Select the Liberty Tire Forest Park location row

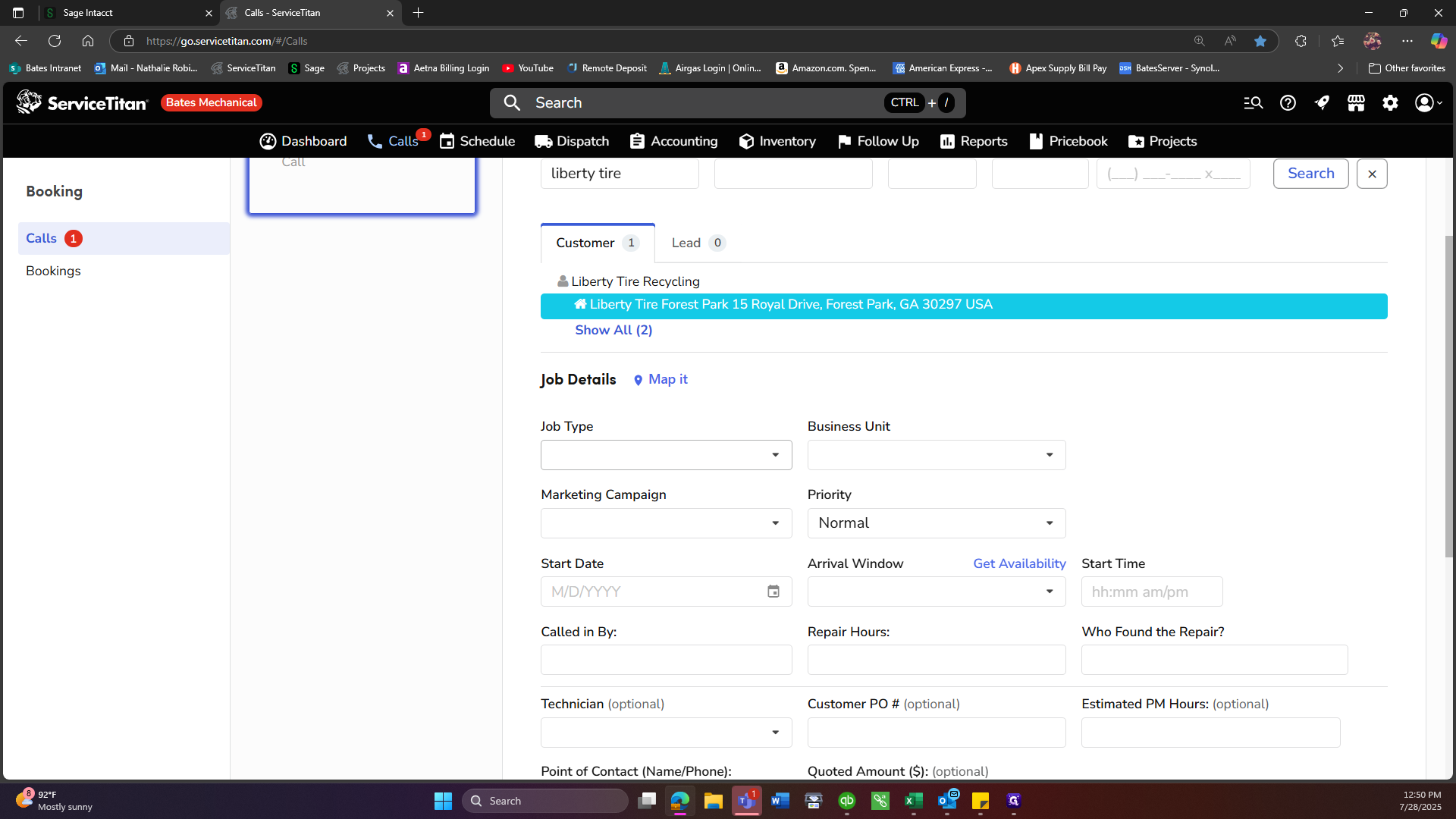point(964,305)
